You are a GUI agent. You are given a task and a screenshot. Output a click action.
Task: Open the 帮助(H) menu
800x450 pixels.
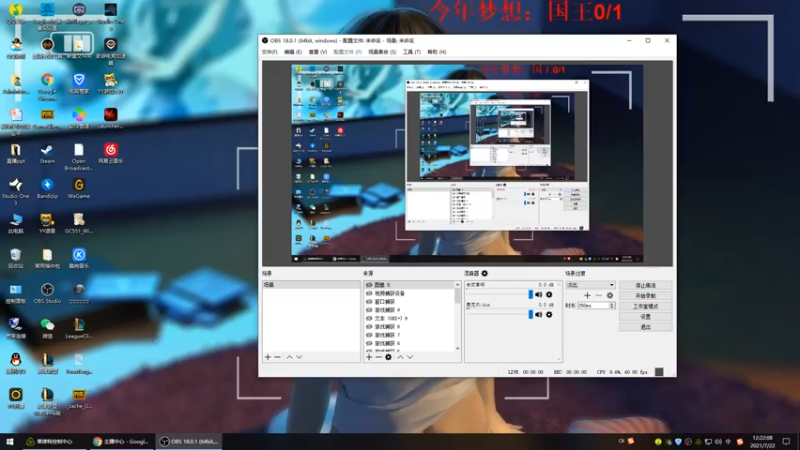(437, 52)
